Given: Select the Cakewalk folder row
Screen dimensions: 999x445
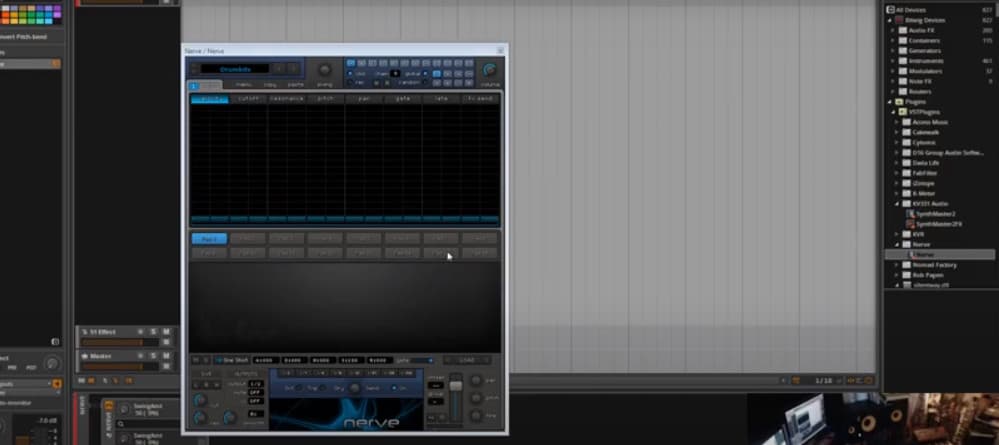Looking at the screenshot, I should [x=940, y=132].
